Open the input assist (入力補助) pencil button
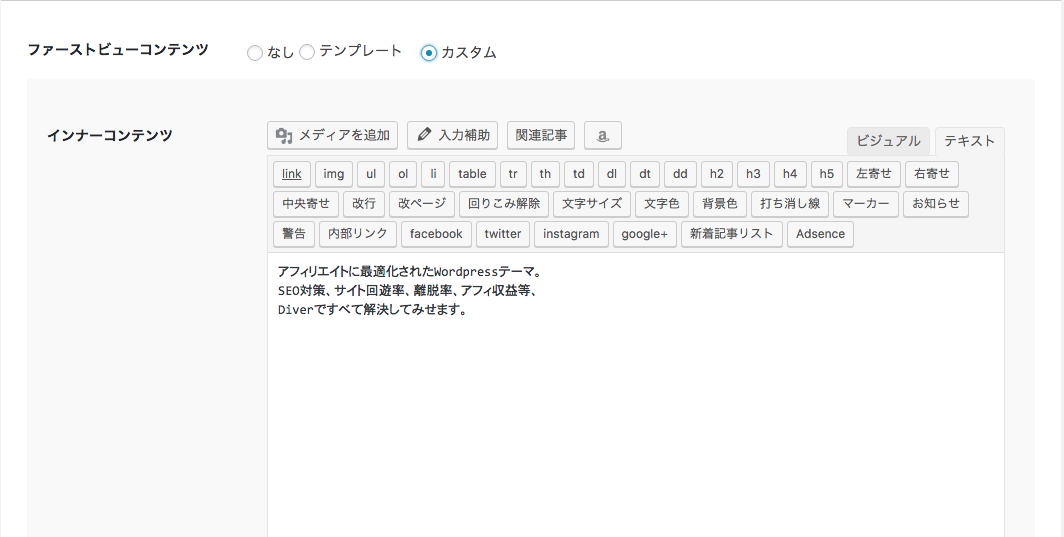This screenshot has width=1064, height=537. pos(452,135)
